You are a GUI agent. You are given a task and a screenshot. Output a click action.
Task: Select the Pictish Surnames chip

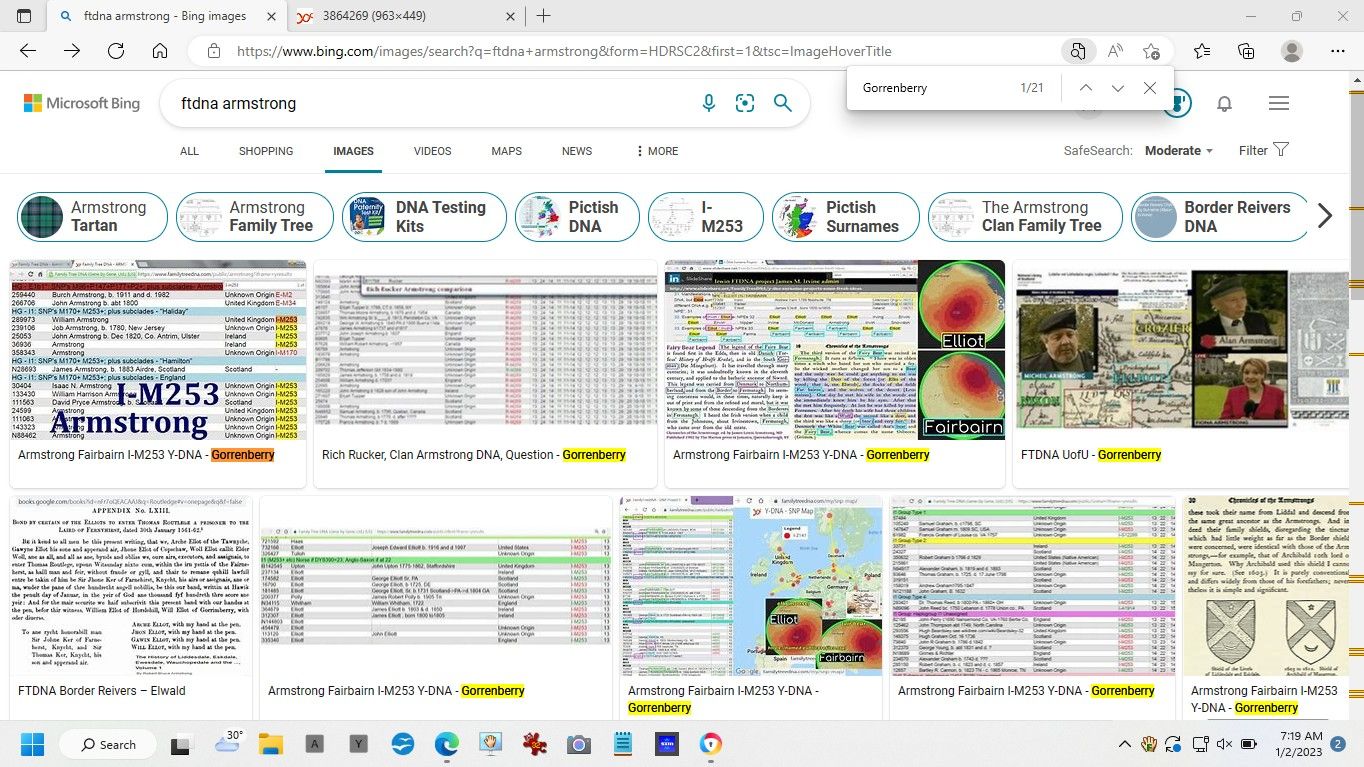coord(846,217)
